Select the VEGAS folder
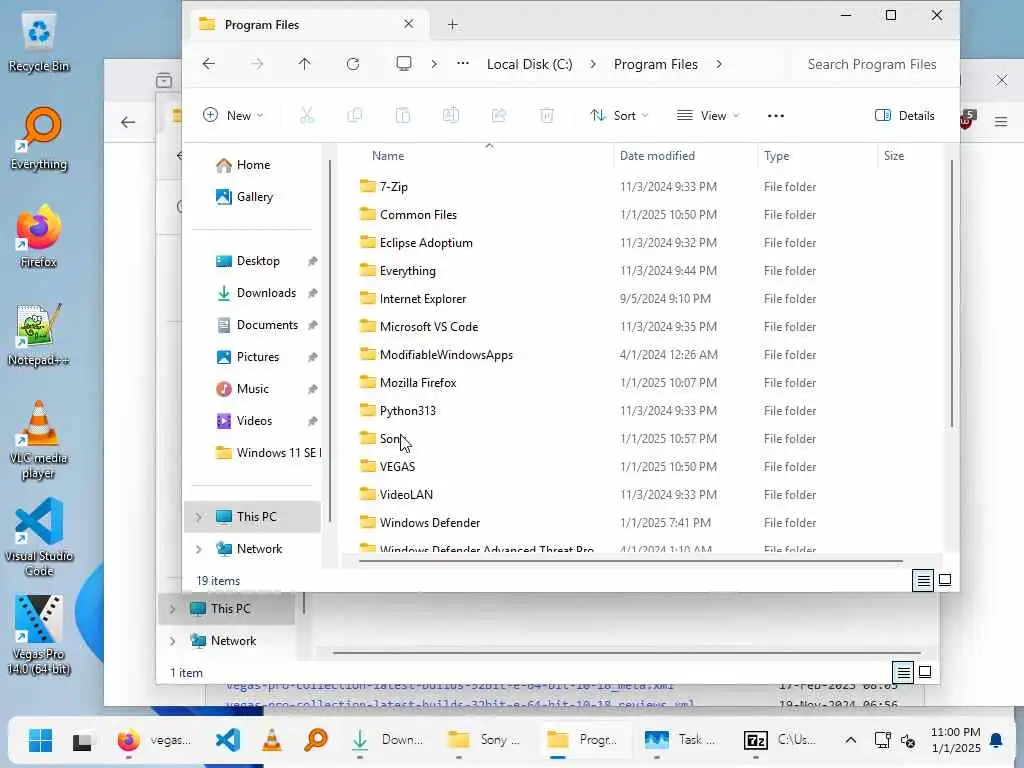The height and width of the screenshot is (768, 1024). click(x=397, y=467)
